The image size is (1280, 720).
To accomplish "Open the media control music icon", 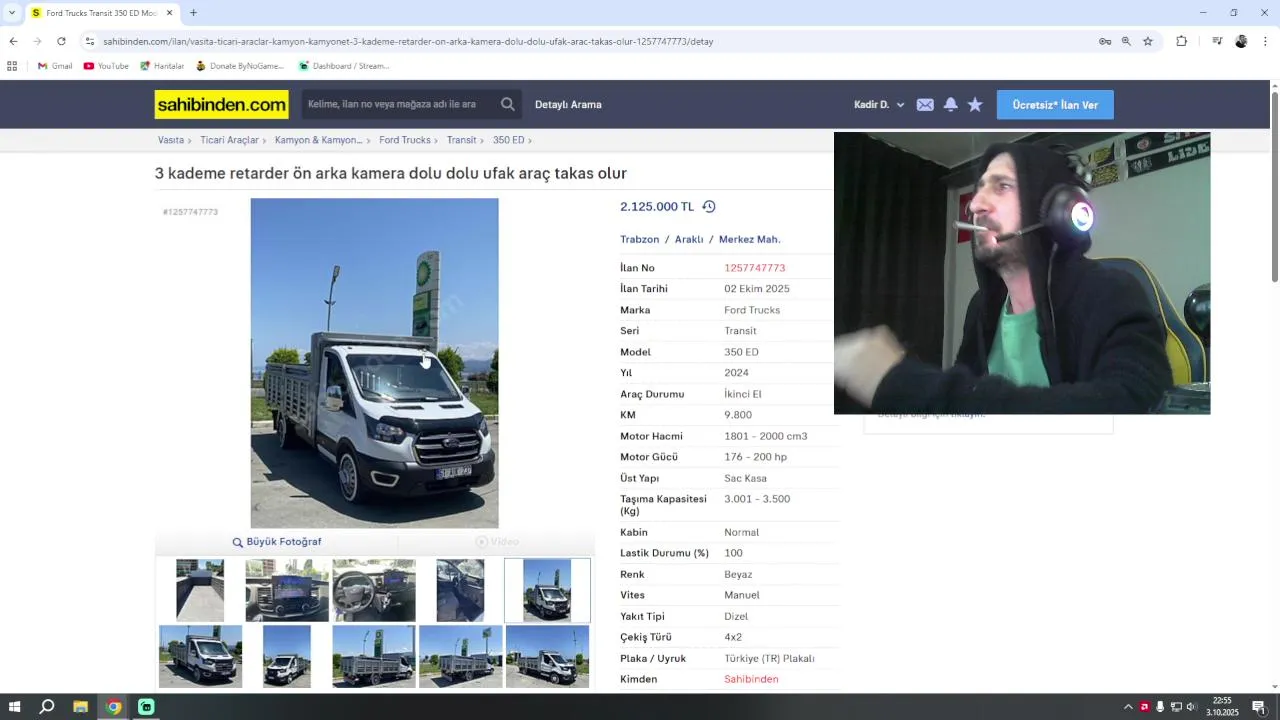I will coord(1217,41).
